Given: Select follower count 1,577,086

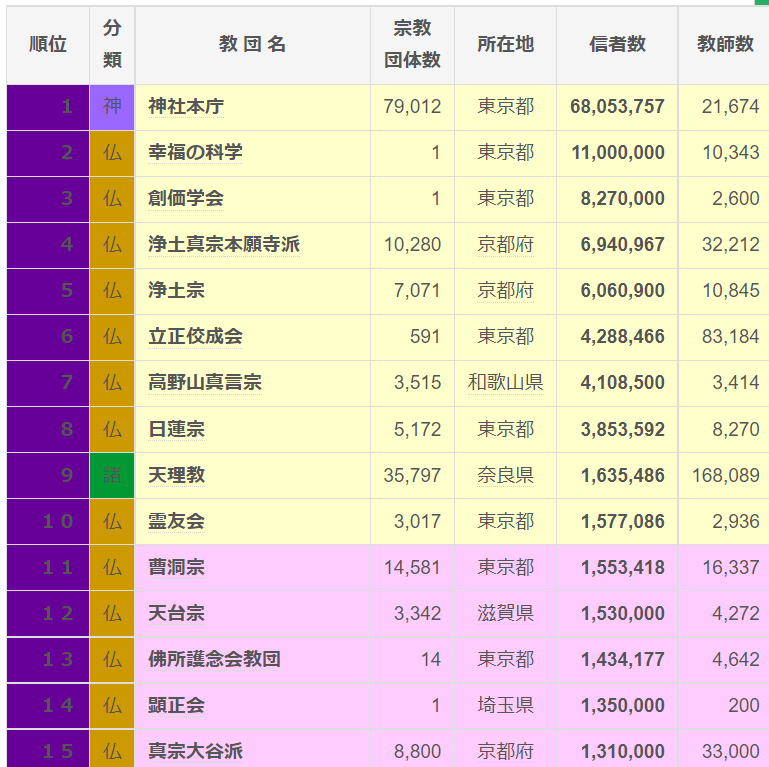Looking at the screenshot, I should coord(623,521).
